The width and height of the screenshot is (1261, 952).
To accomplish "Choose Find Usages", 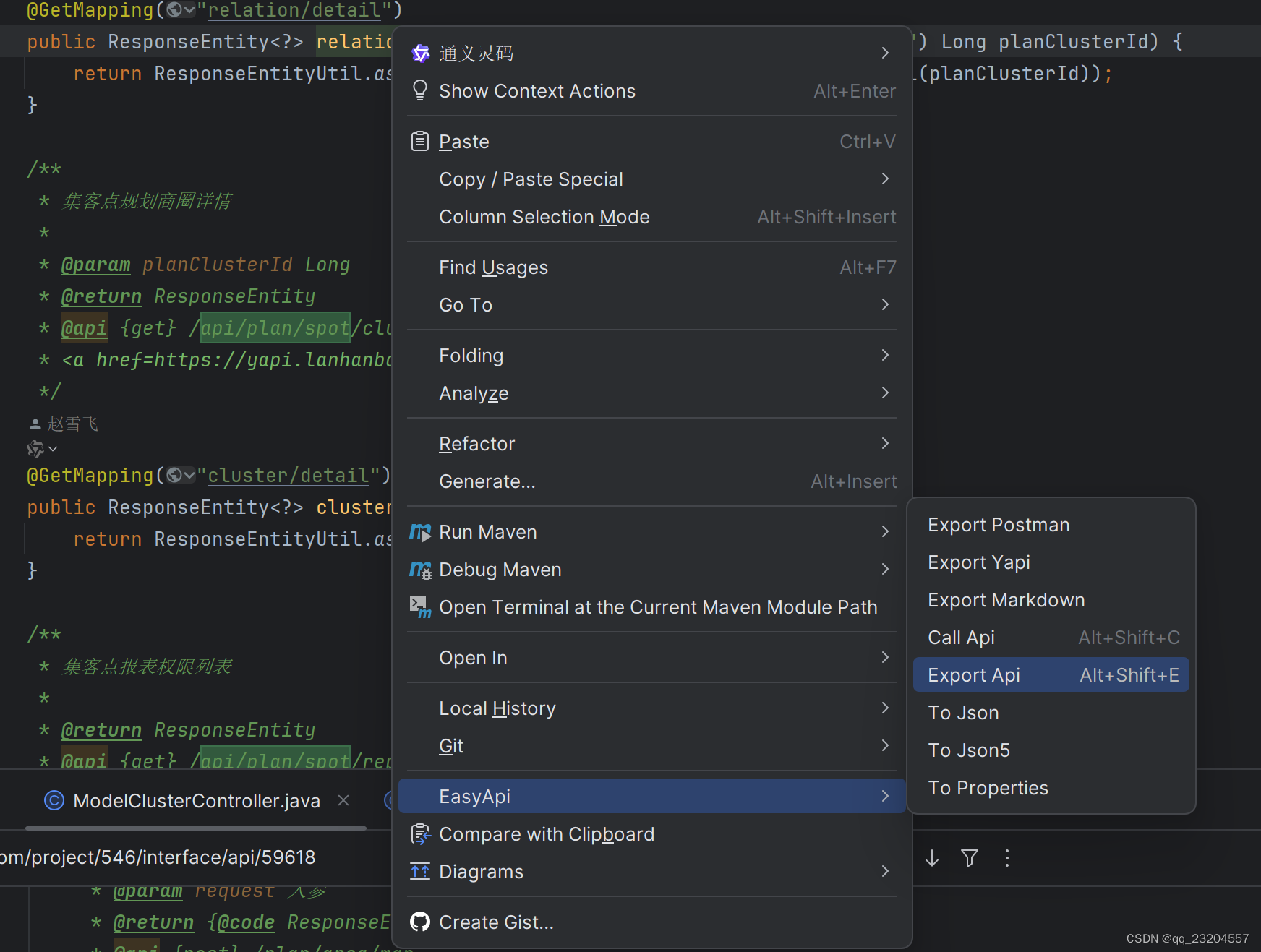I will [x=652, y=267].
